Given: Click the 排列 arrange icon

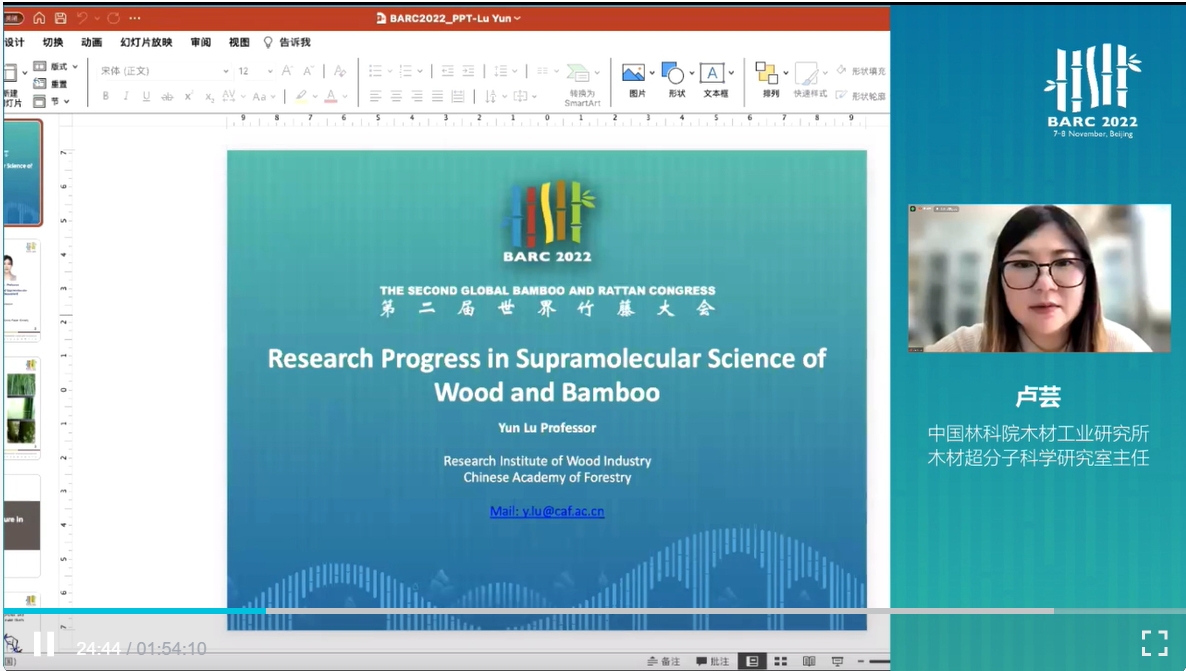Looking at the screenshot, I should (768, 74).
